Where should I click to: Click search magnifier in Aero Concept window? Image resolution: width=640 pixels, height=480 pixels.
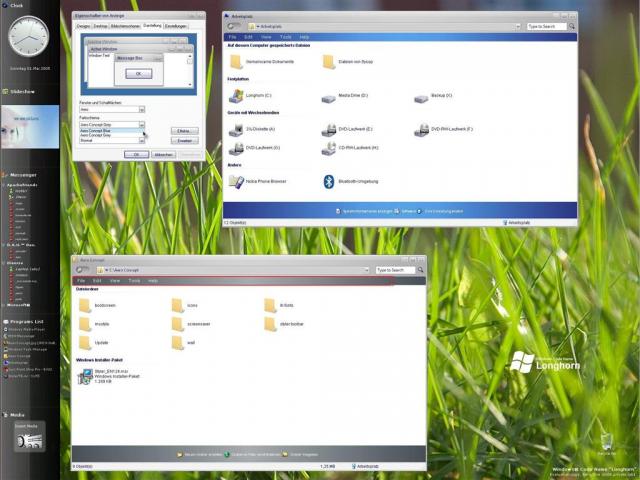click(x=420, y=270)
